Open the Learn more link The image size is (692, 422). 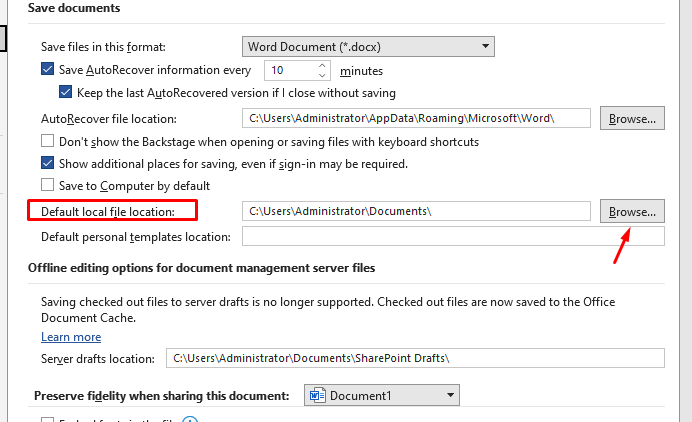coord(71,337)
